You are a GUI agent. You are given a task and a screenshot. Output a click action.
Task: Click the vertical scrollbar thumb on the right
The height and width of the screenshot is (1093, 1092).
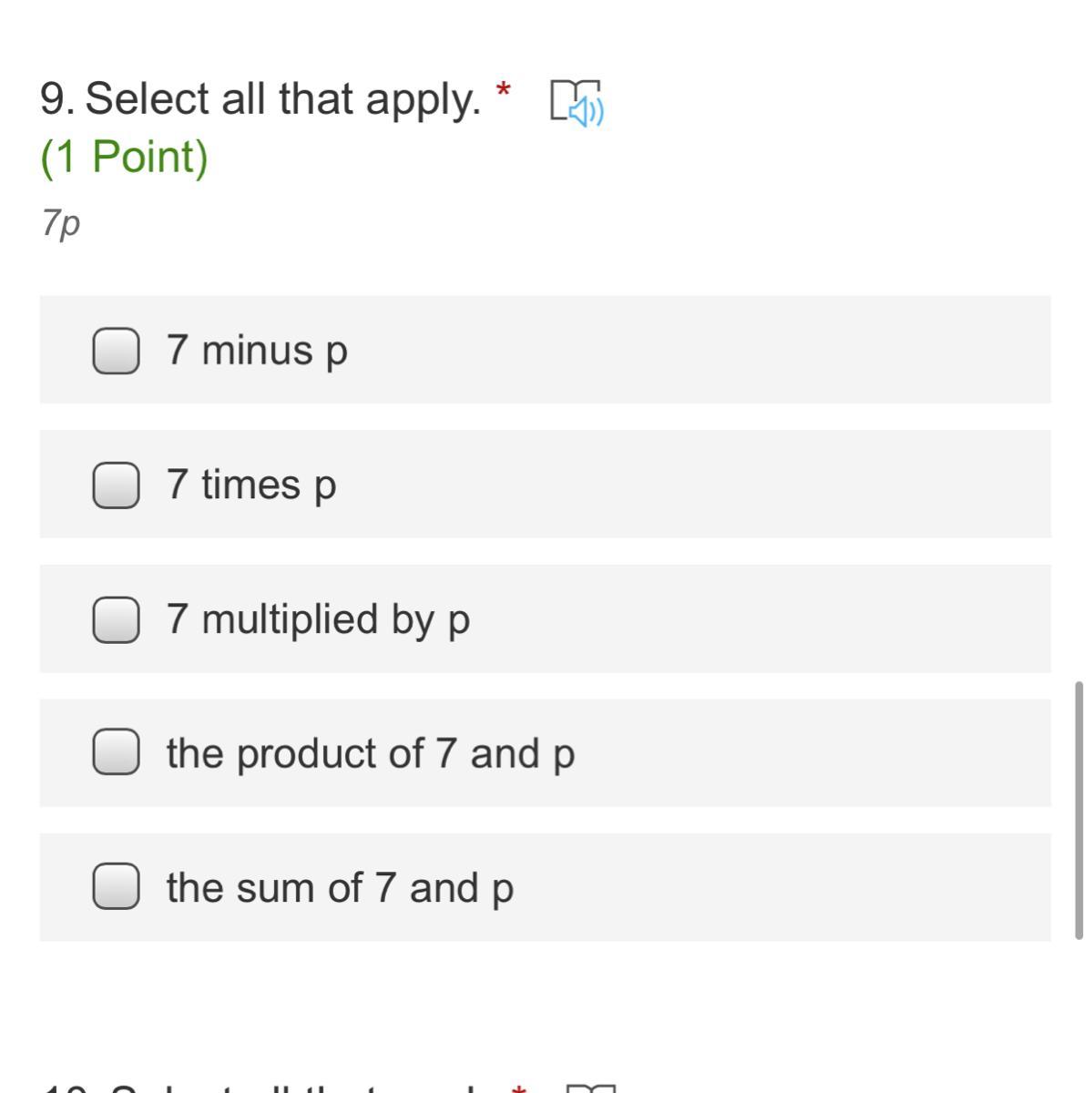[1078, 809]
